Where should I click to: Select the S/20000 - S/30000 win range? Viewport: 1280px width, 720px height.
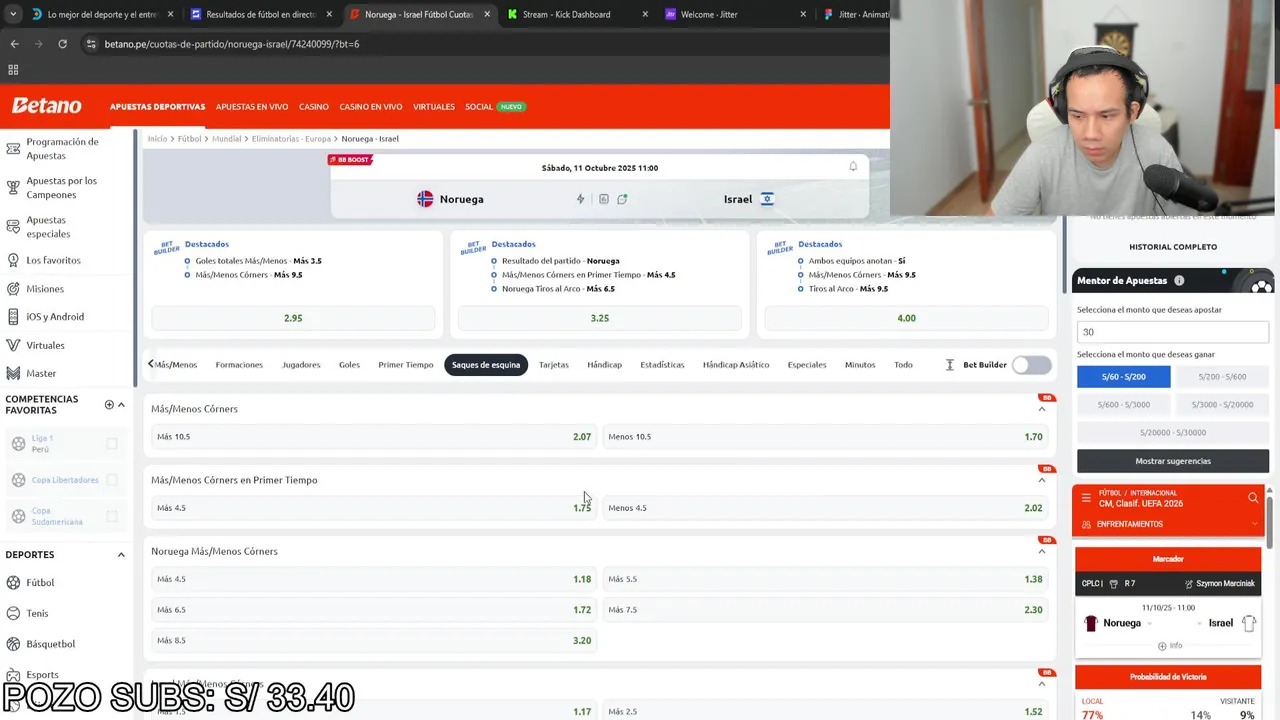pyautogui.click(x=1173, y=433)
